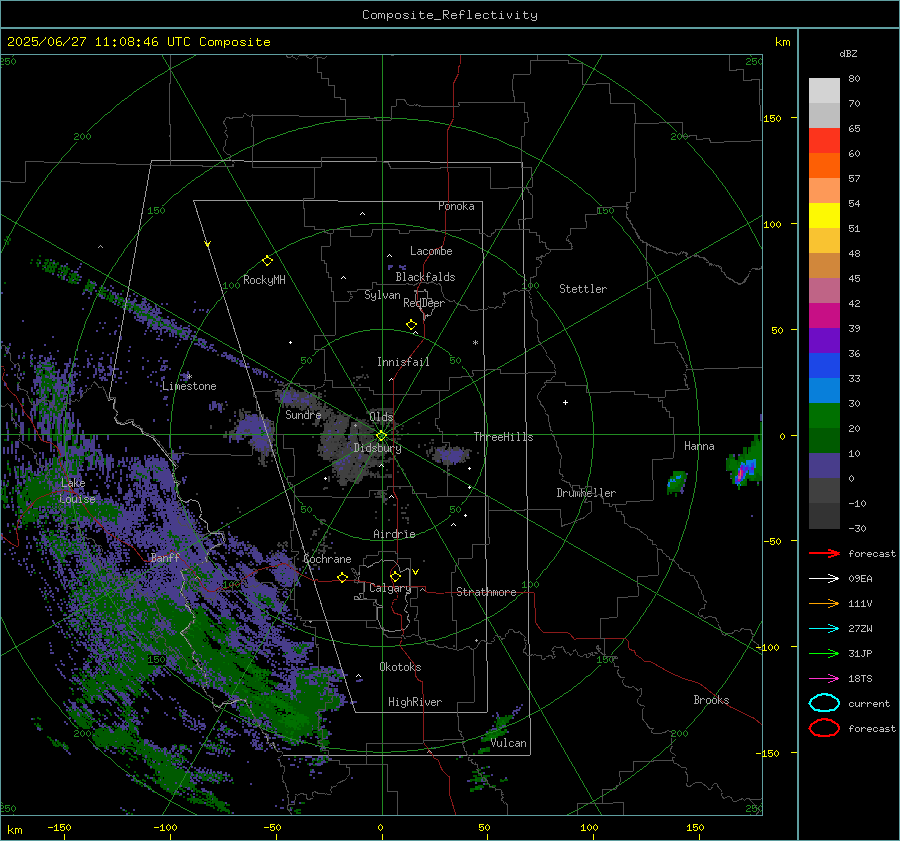900x841 pixels.
Task: Click the pink 45-42 dBZ swatch
Action: tap(824, 290)
